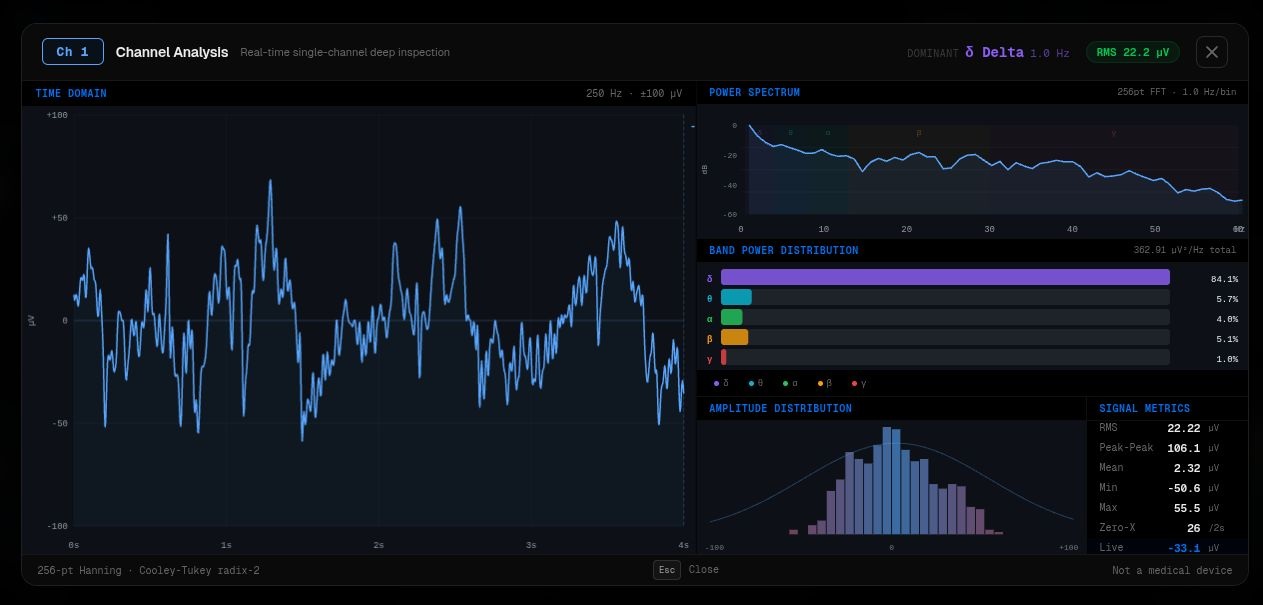The height and width of the screenshot is (605, 1263).
Task: Select the orange beta band power bar
Action: pyautogui.click(x=734, y=338)
